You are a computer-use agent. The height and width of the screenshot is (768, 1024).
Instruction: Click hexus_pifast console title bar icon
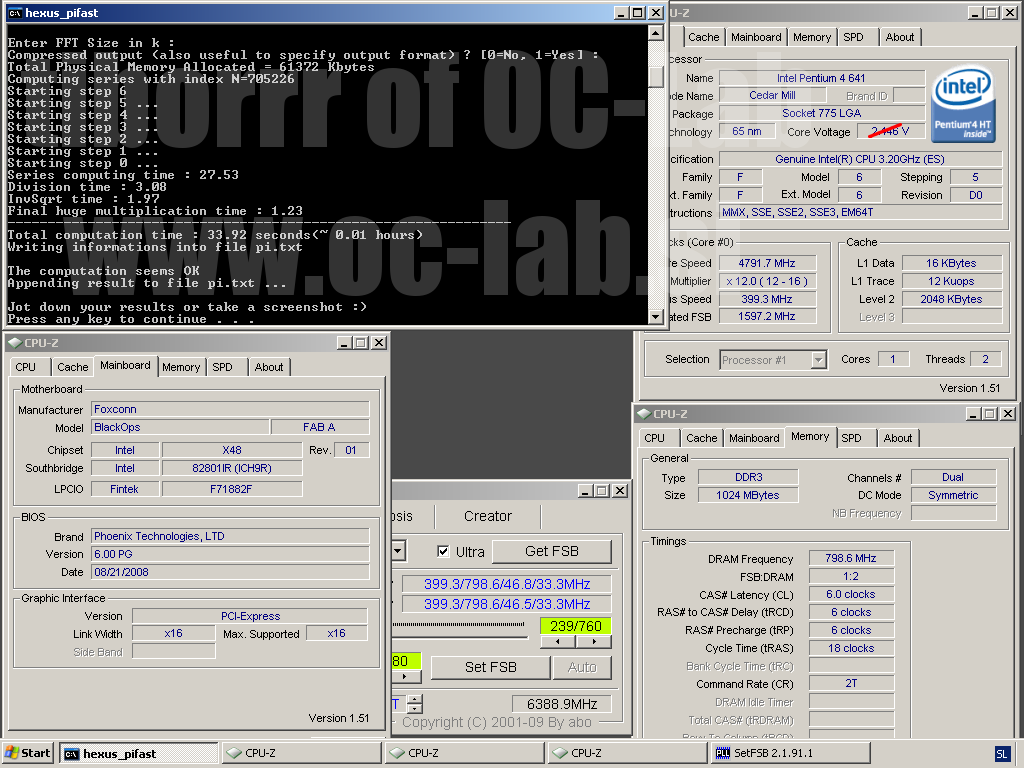pos(14,12)
